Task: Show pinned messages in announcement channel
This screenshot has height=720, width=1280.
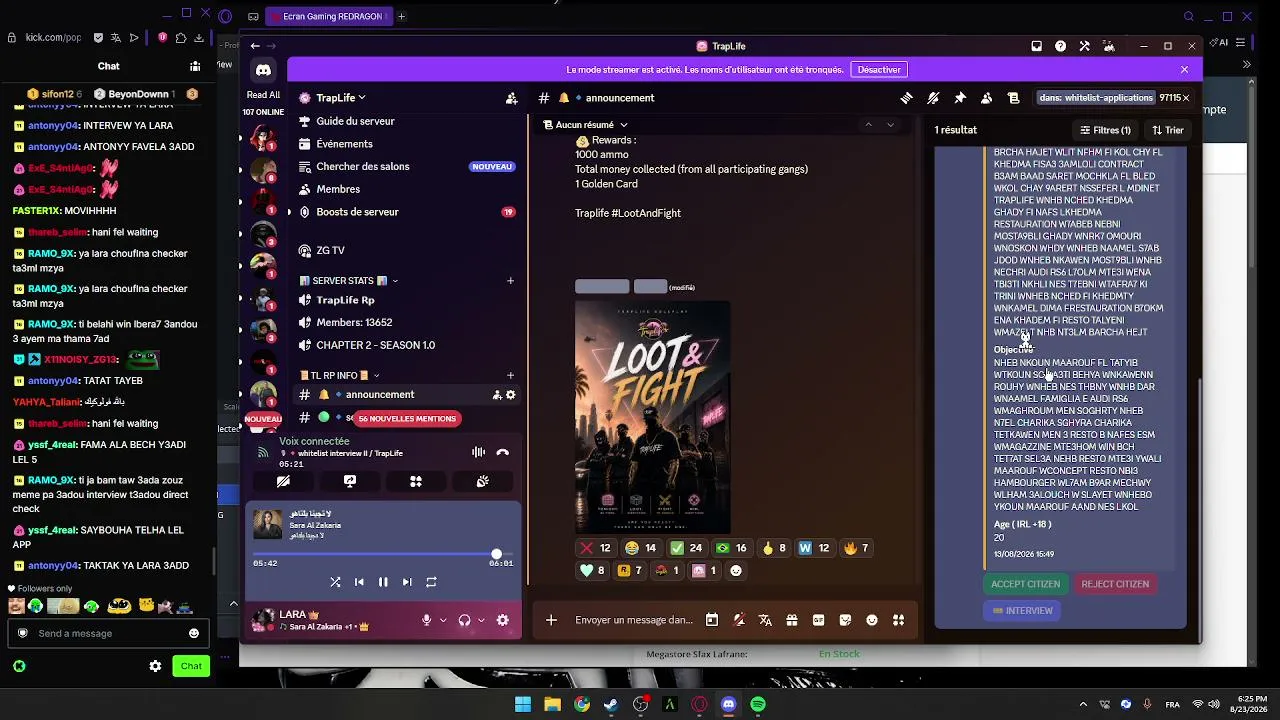Action: tap(960, 98)
